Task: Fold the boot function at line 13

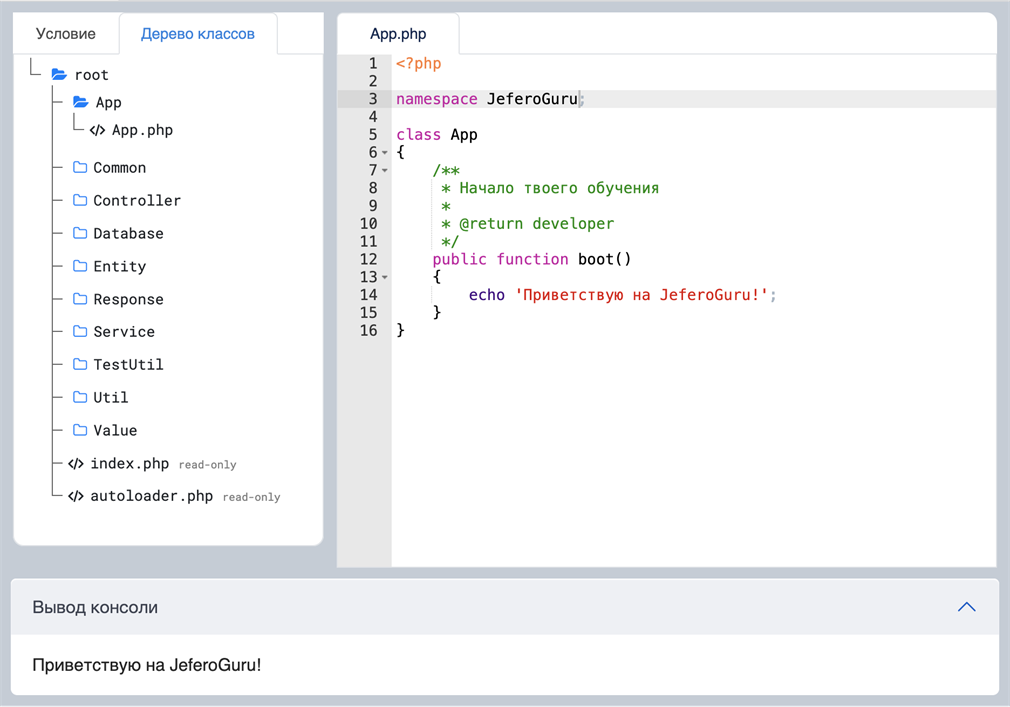Action: pyautogui.click(x=385, y=278)
